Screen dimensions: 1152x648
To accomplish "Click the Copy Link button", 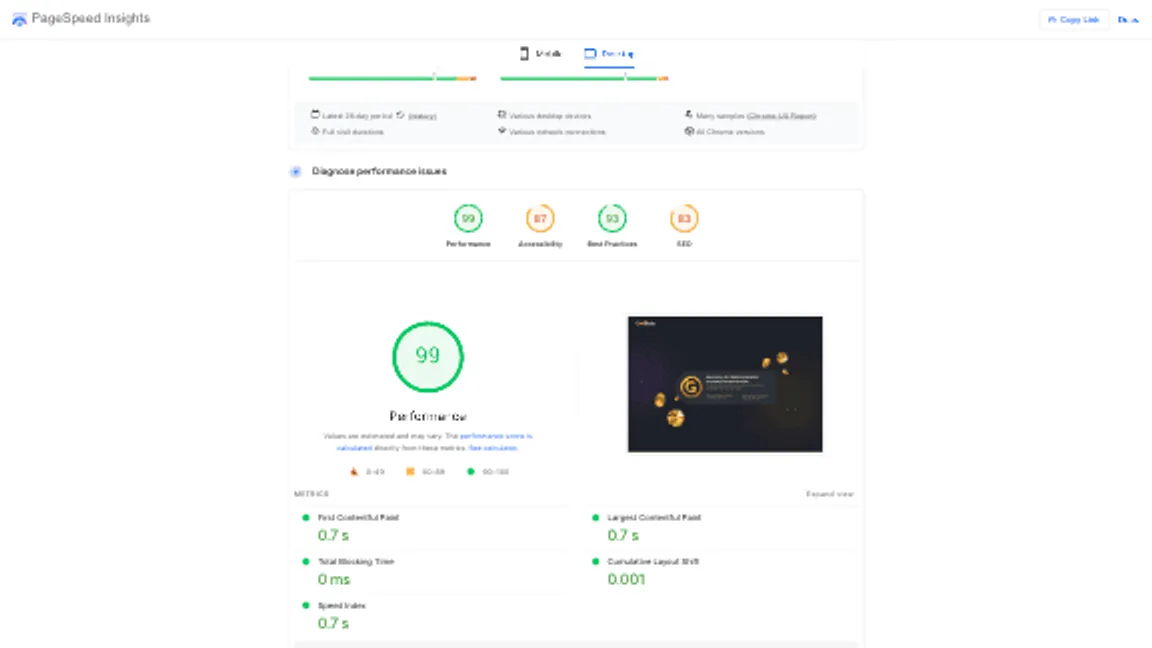I will tap(1074, 20).
